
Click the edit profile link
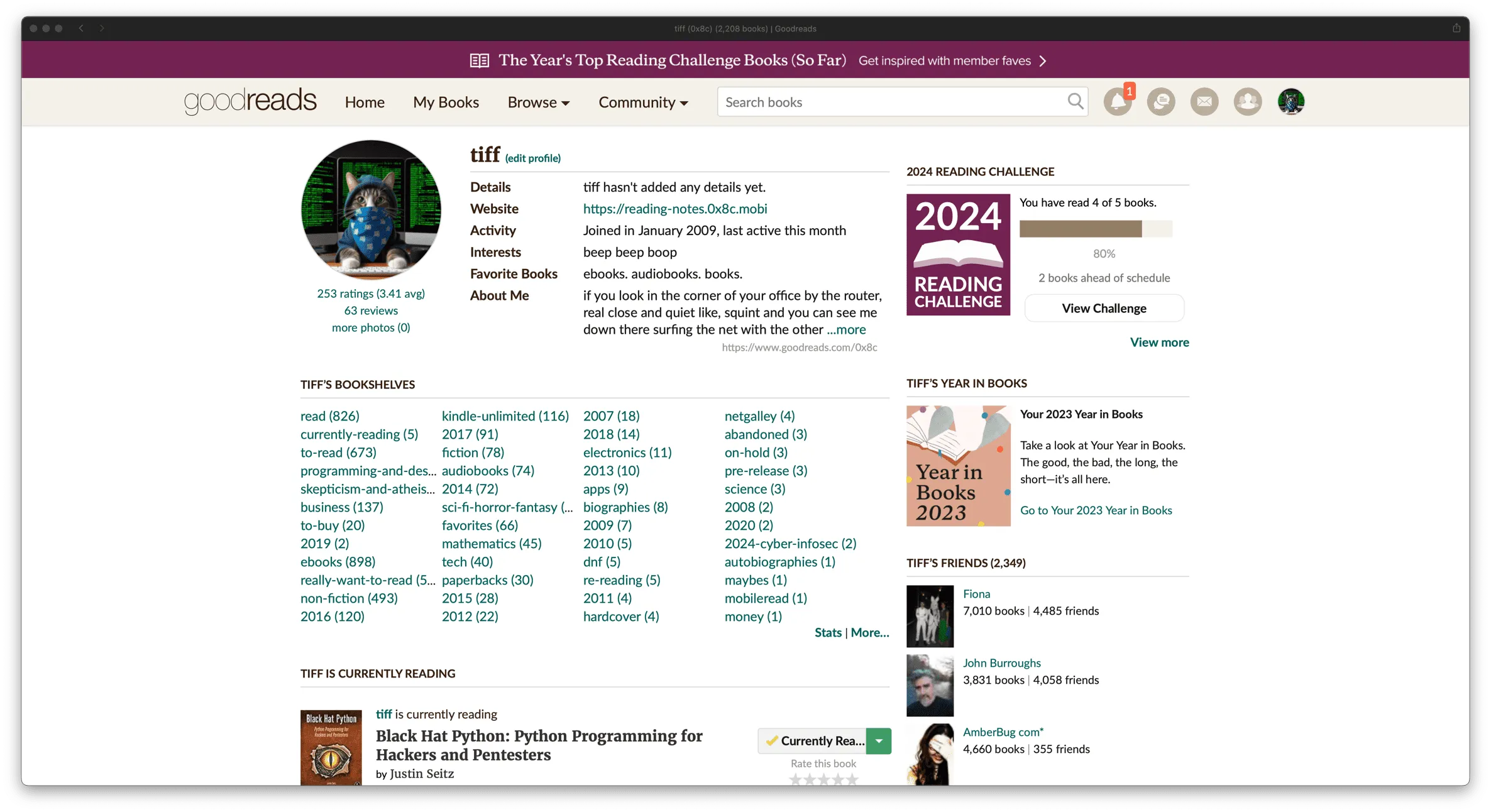tap(533, 158)
